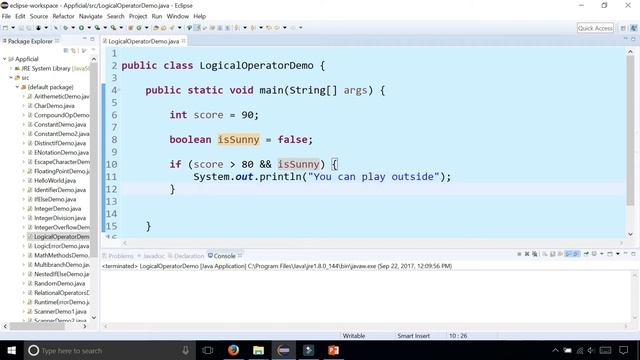Open the Open Console dropdown arrow

click(618, 254)
